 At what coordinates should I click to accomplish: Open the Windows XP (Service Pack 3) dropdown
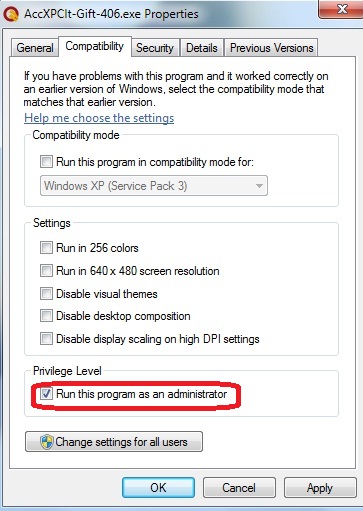(x=154, y=186)
